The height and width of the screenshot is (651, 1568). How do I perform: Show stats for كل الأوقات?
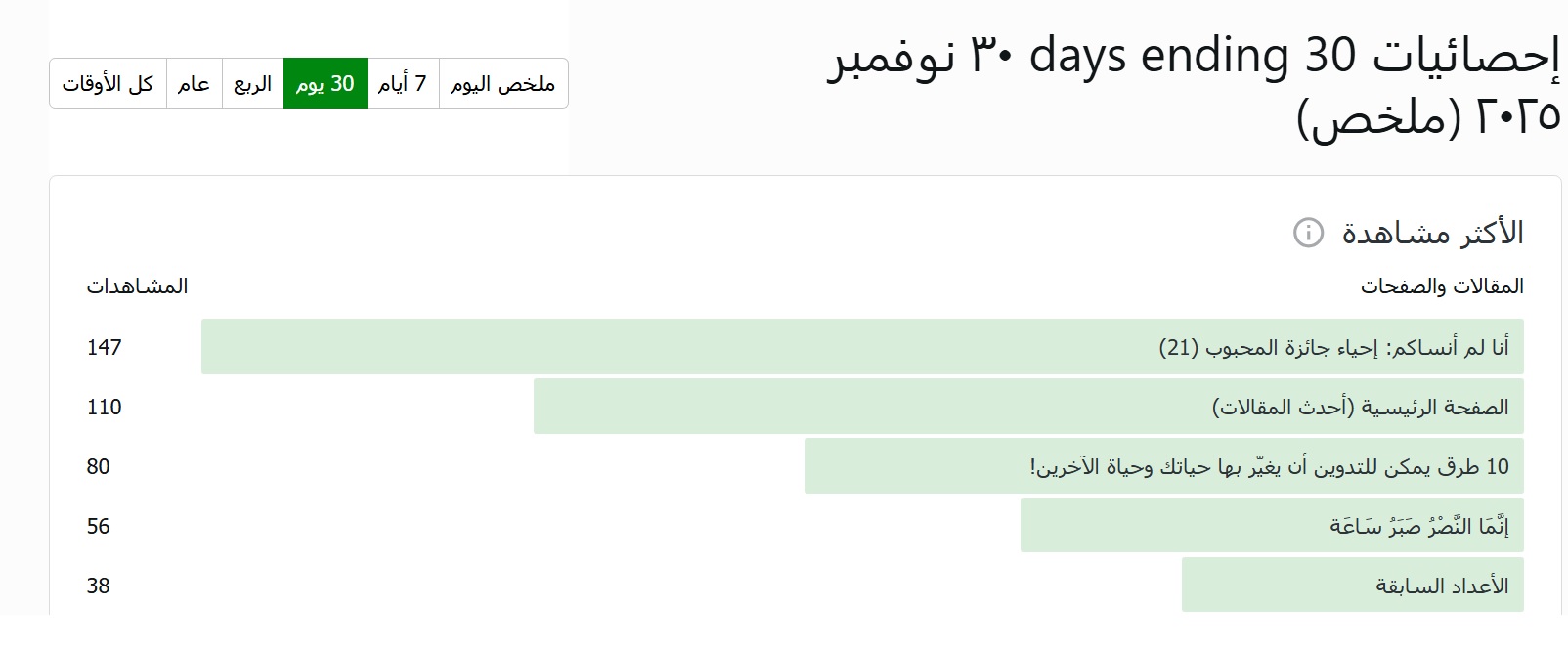(x=108, y=84)
